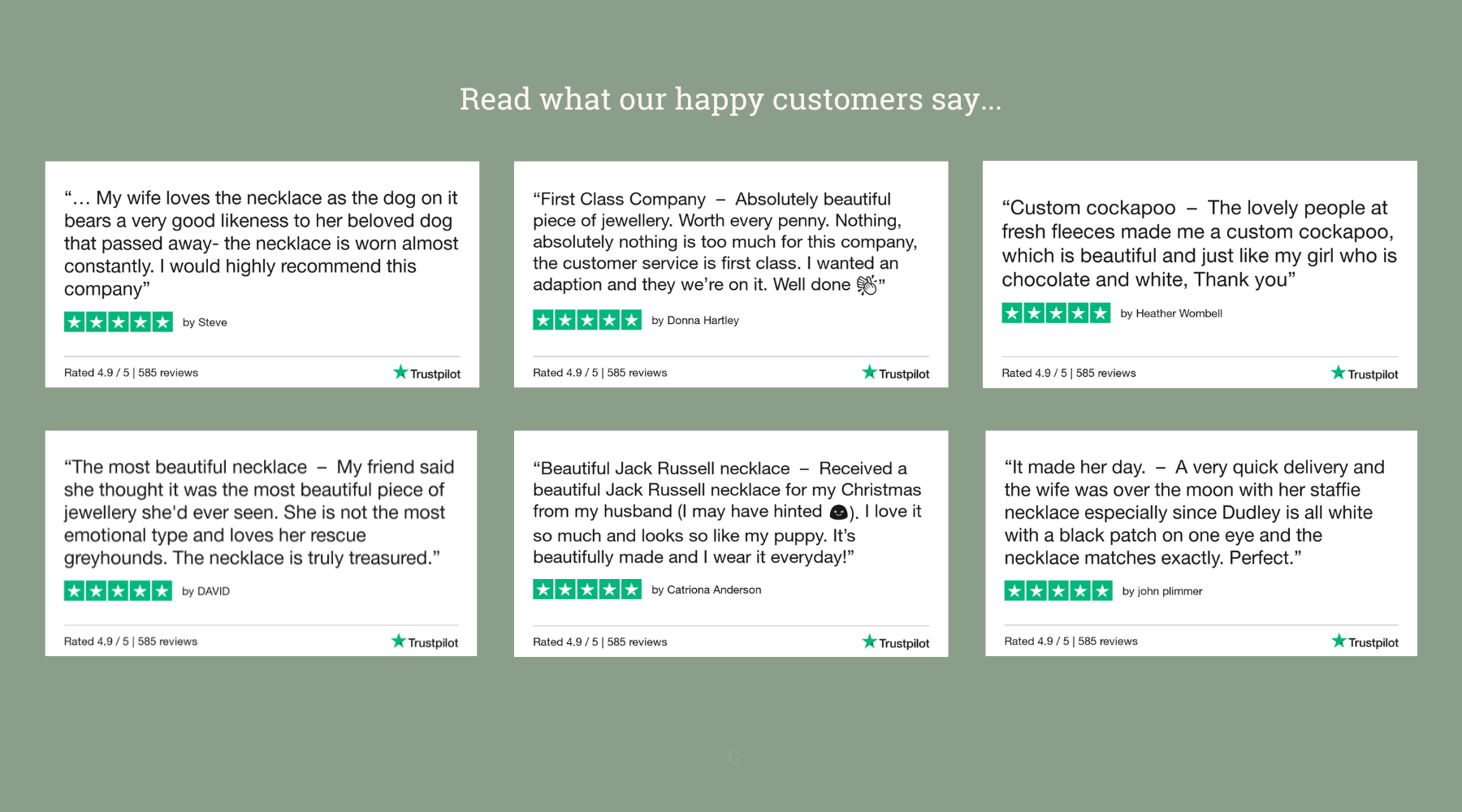Open the 'It made her day' review
Viewport: 1462px width, 812px height.
pyautogui.click(x=1195, y=512)
